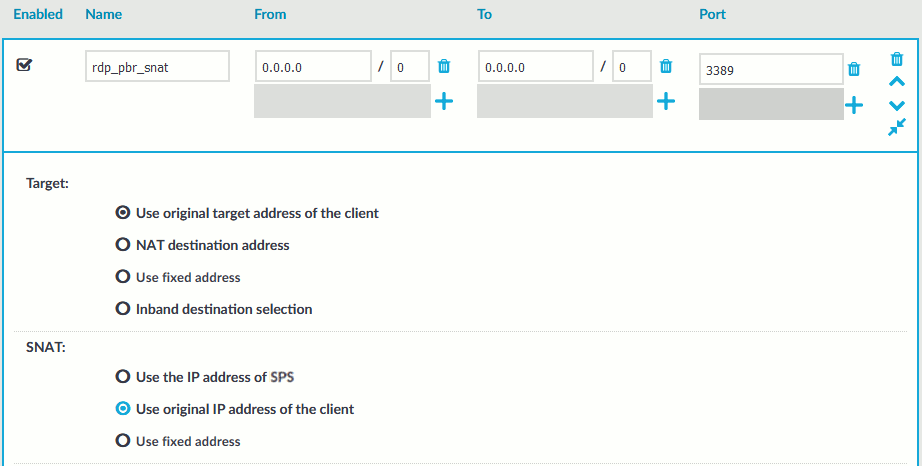Delete the To address 0.0.0.0 entry
922x466 pixels.
point(666,67)
